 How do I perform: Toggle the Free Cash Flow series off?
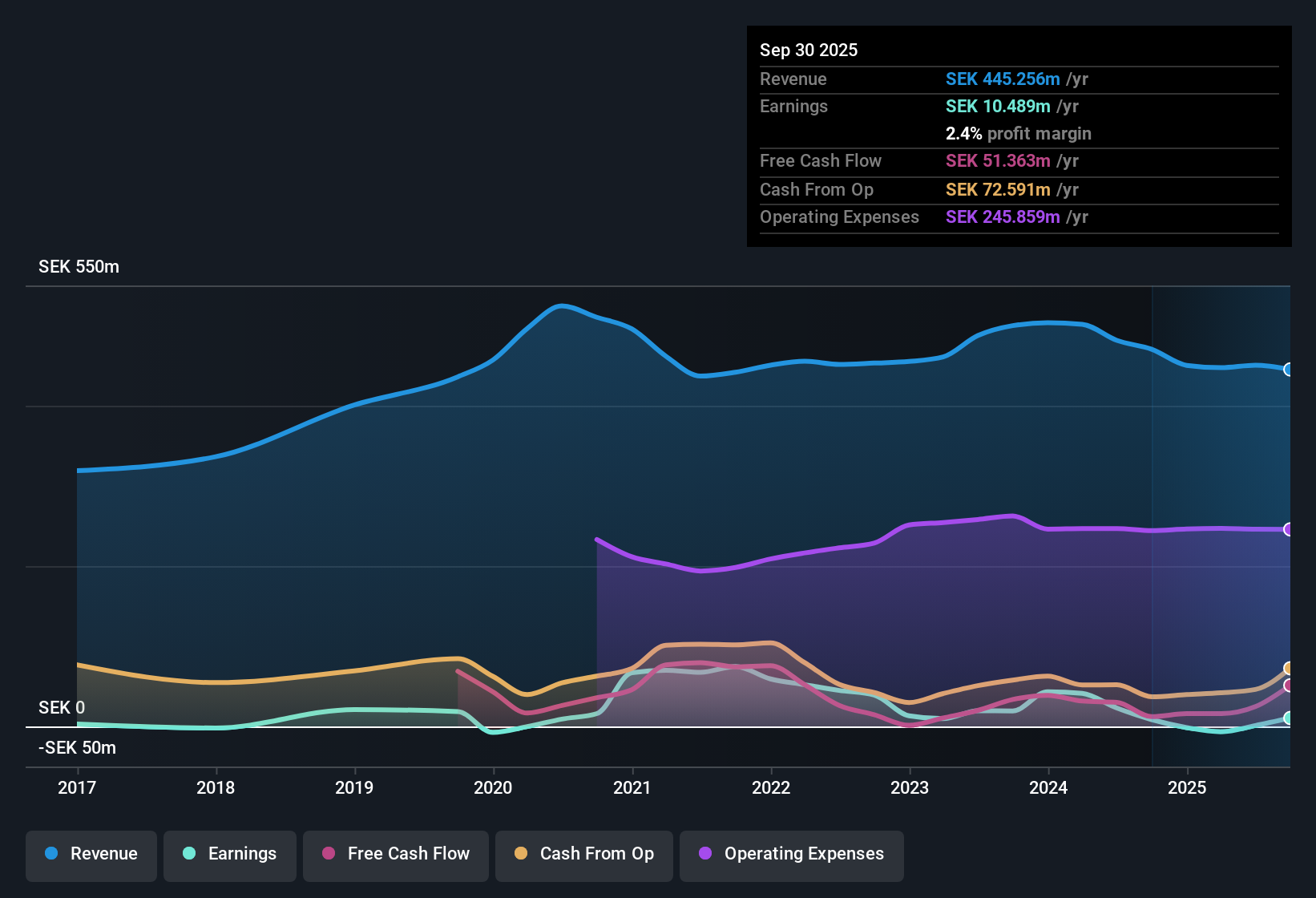(395, 854)
